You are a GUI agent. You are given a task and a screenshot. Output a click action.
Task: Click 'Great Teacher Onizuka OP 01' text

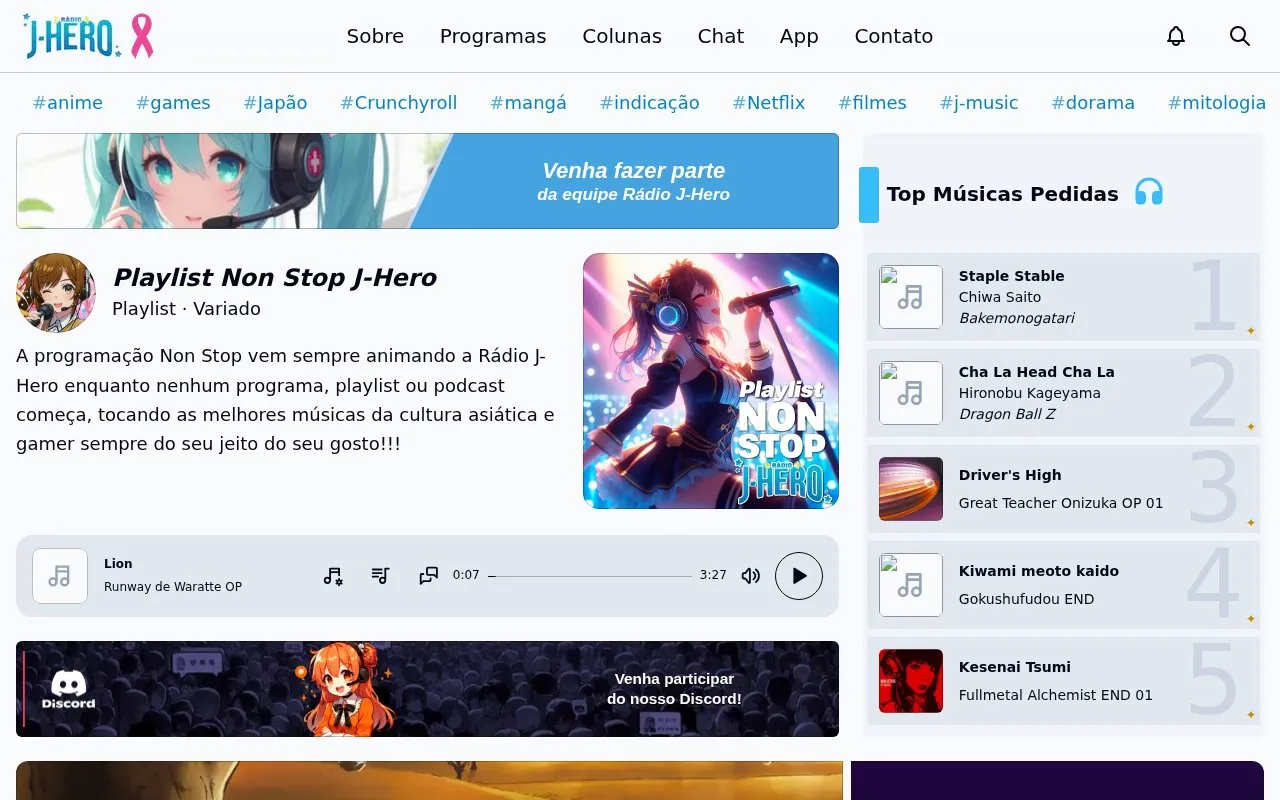pos(1061,503)
